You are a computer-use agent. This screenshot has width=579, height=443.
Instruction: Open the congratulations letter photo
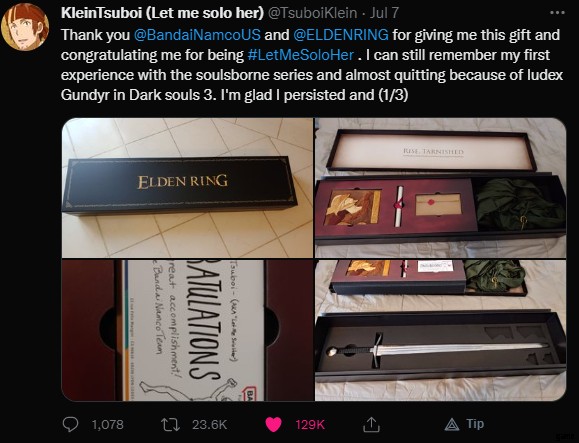coord(187,330)
